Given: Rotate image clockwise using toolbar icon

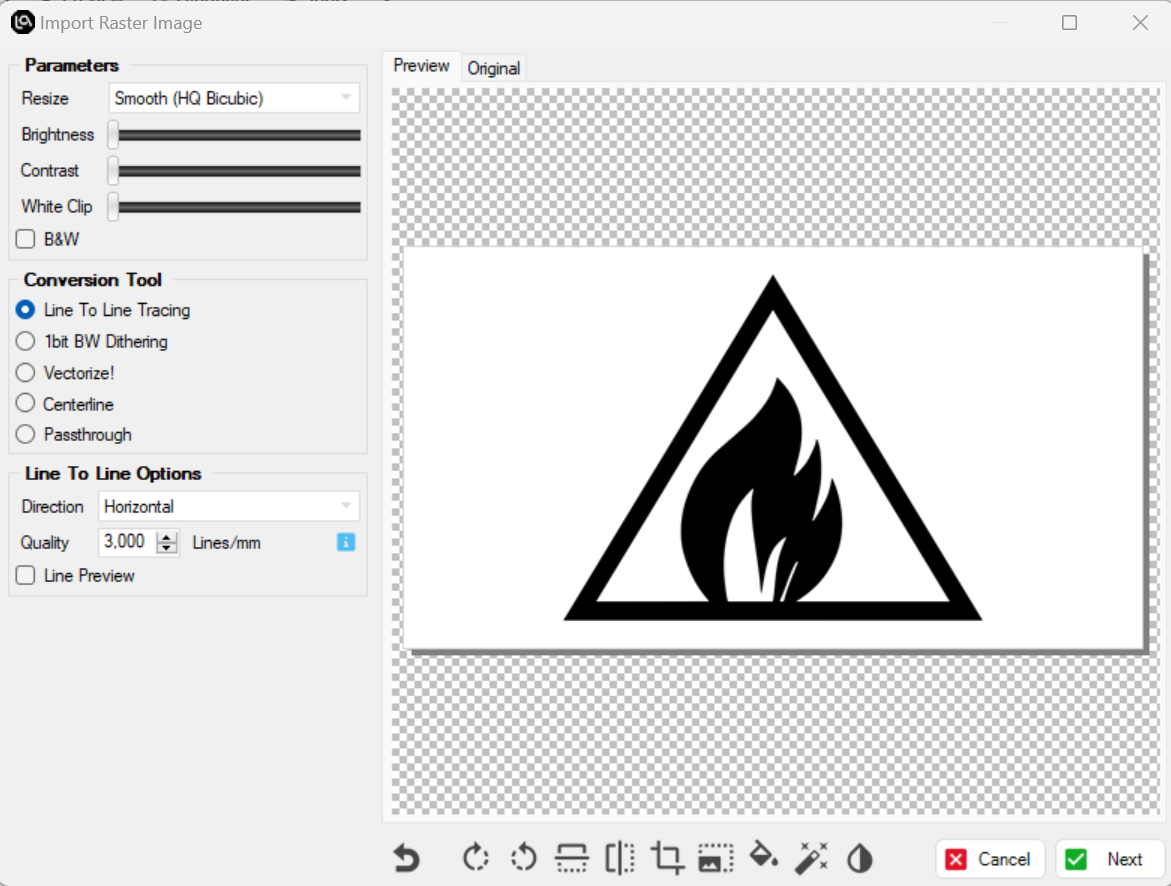Looking at the screenshot, I should click(476, 858).
